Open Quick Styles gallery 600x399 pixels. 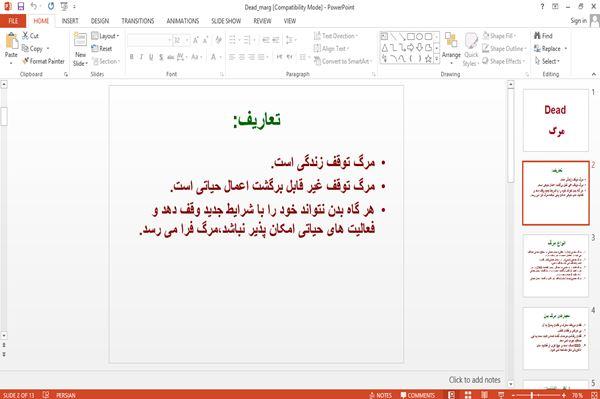[471, 50]
